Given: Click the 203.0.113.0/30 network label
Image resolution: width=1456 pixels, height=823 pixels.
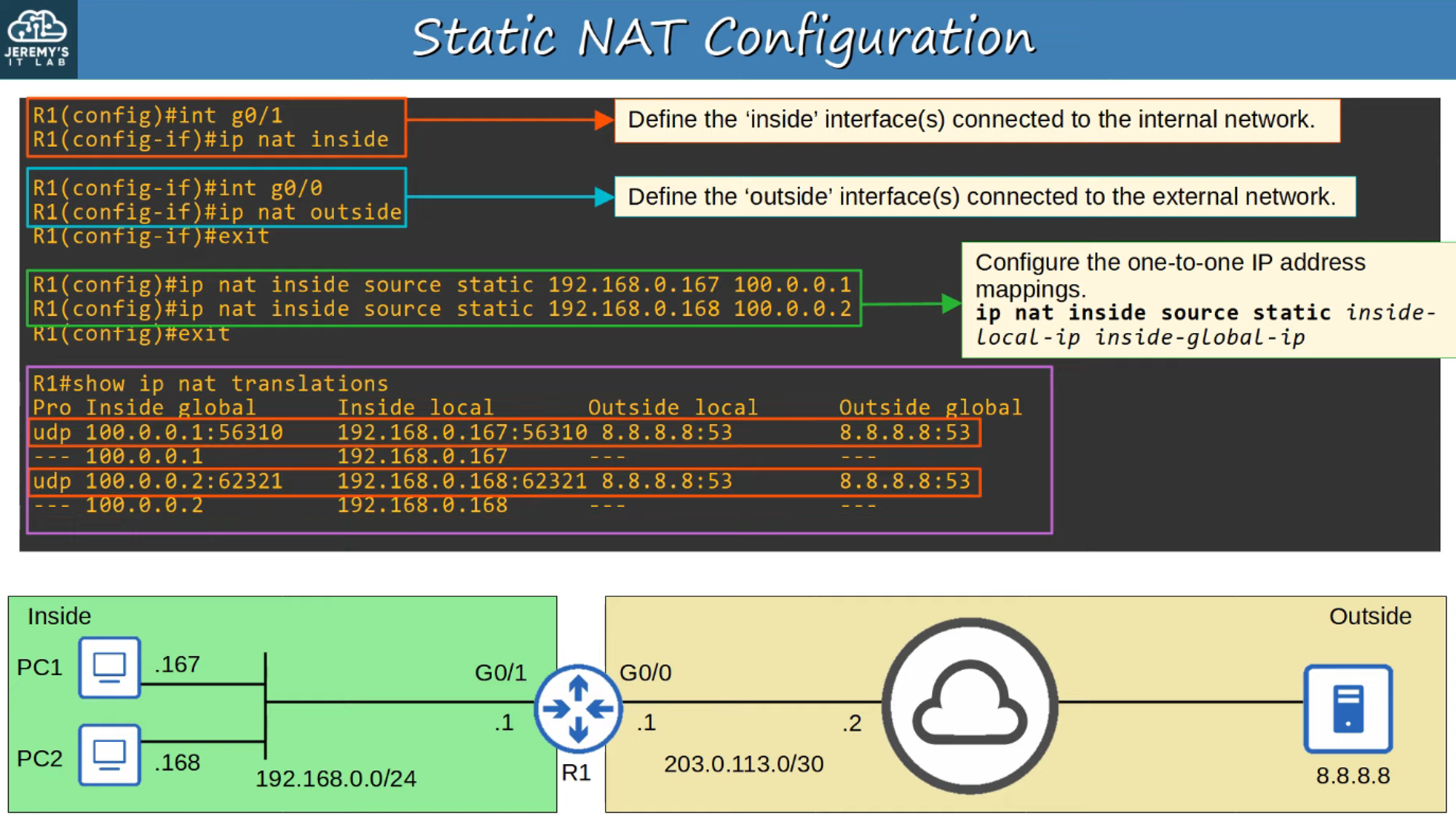Looking at the screenshot, I should (743, 764).
